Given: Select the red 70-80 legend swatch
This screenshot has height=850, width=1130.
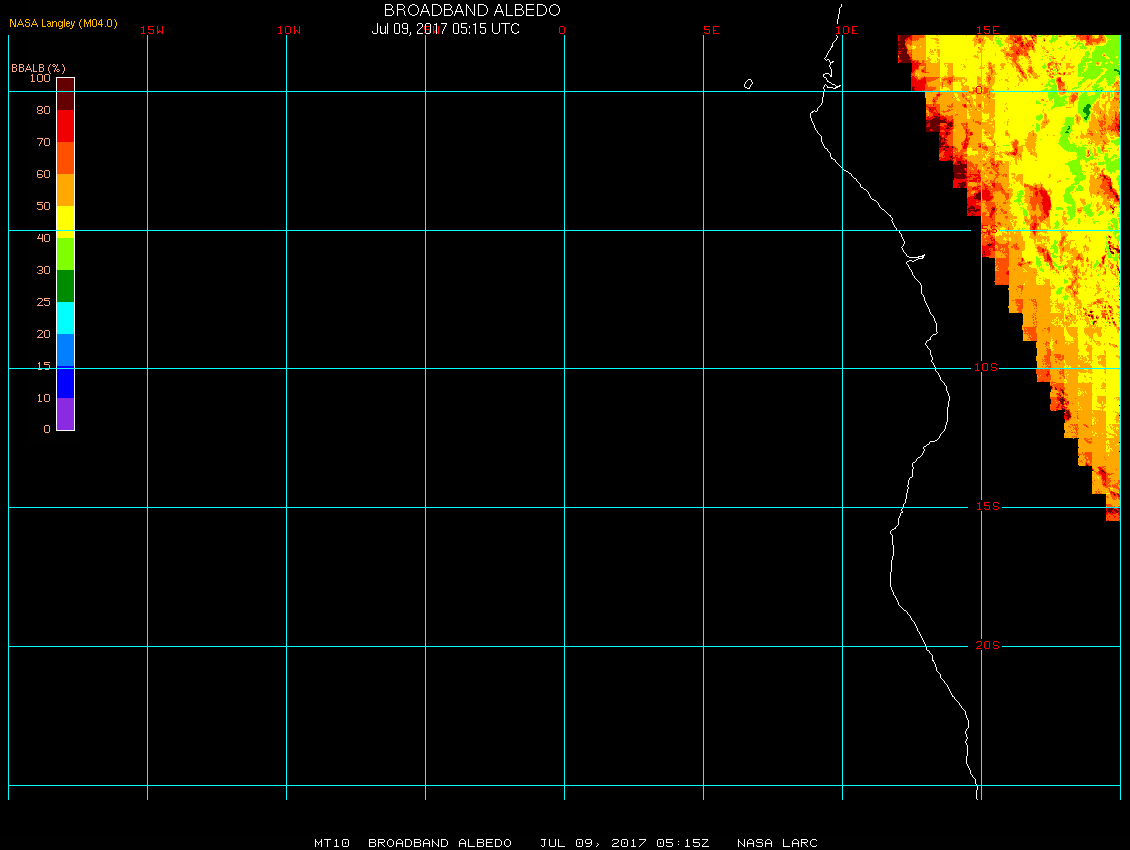Looking at the screenshot, I should [x=66, y=126].
